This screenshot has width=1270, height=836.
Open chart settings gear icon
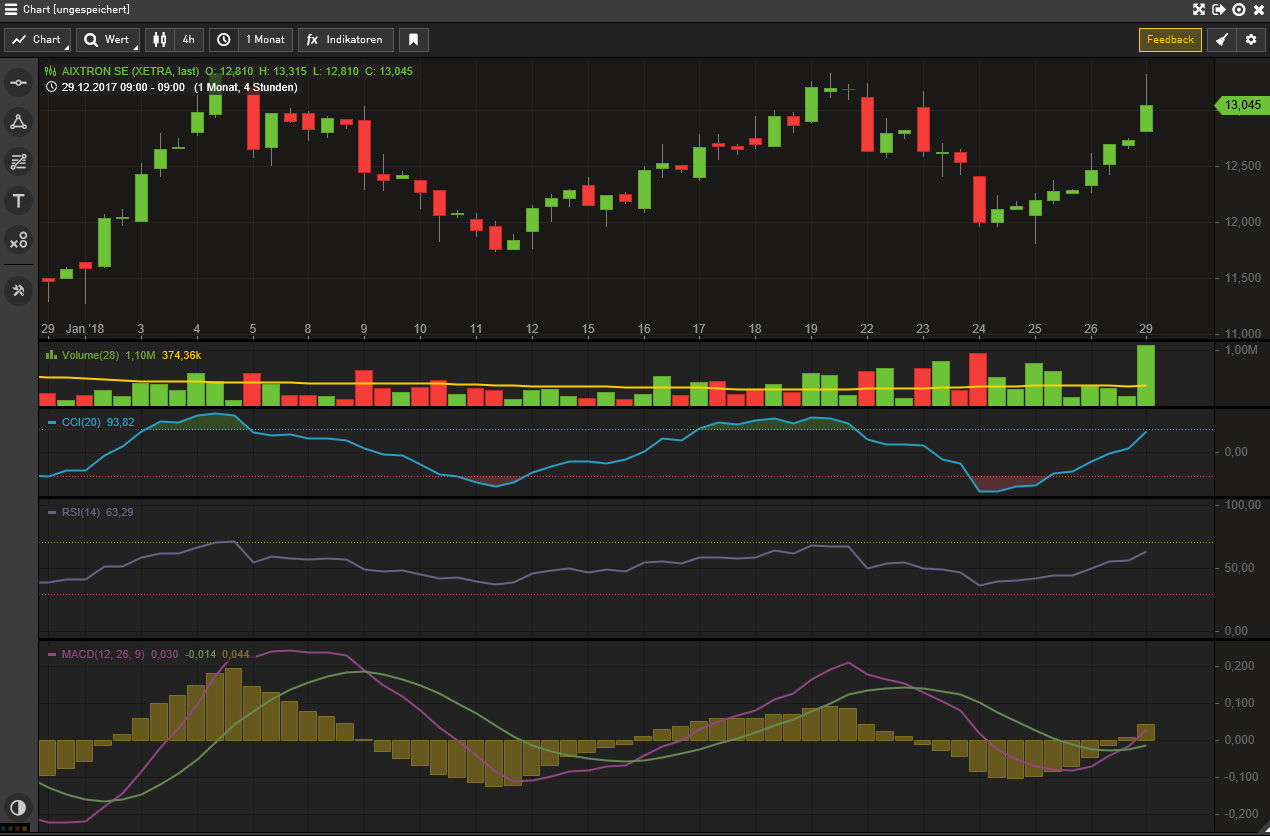coord(1250,40)
